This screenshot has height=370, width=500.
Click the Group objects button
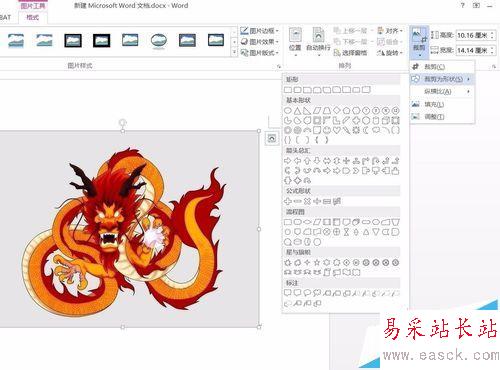coord(390,42)
